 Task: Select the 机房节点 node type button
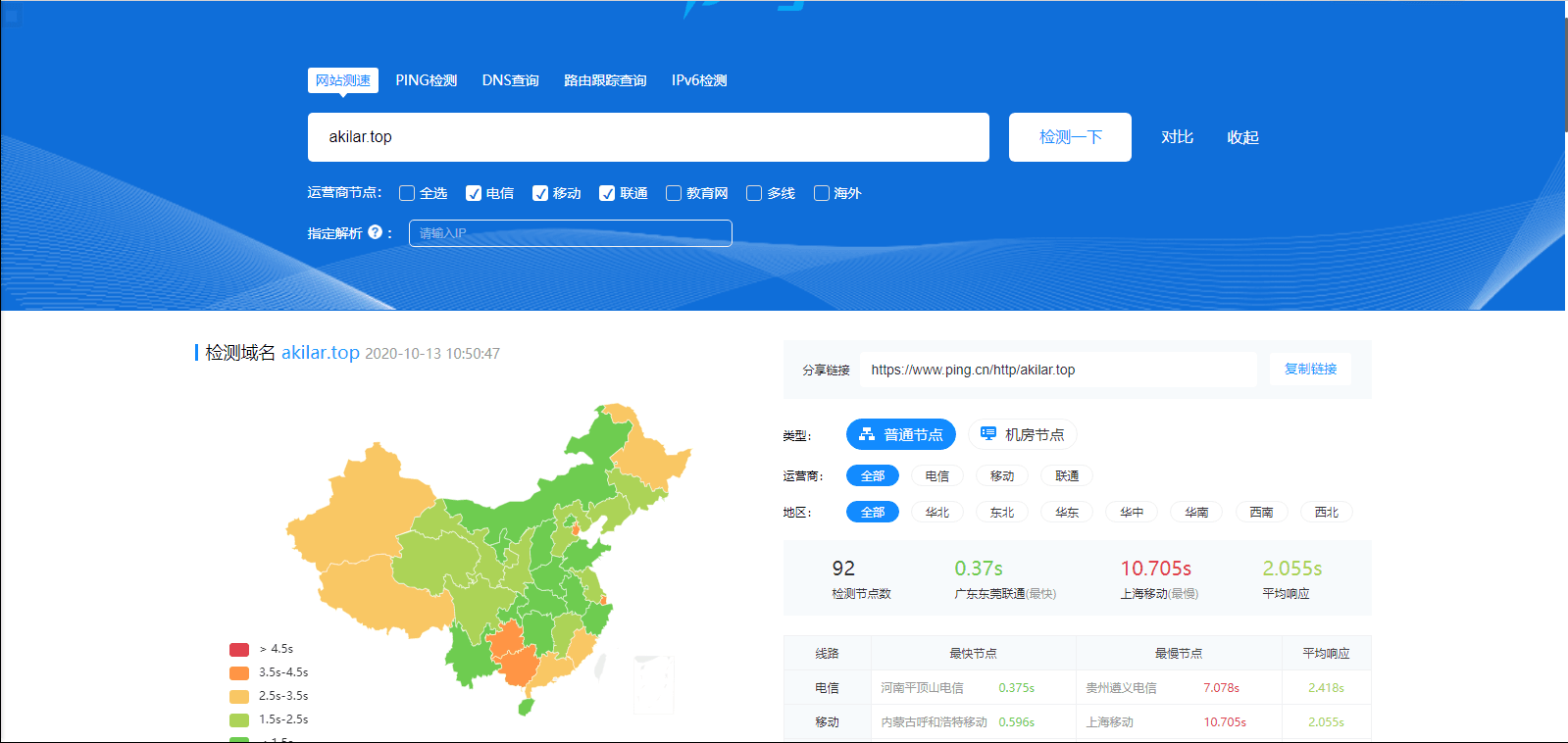(1022, 434)
